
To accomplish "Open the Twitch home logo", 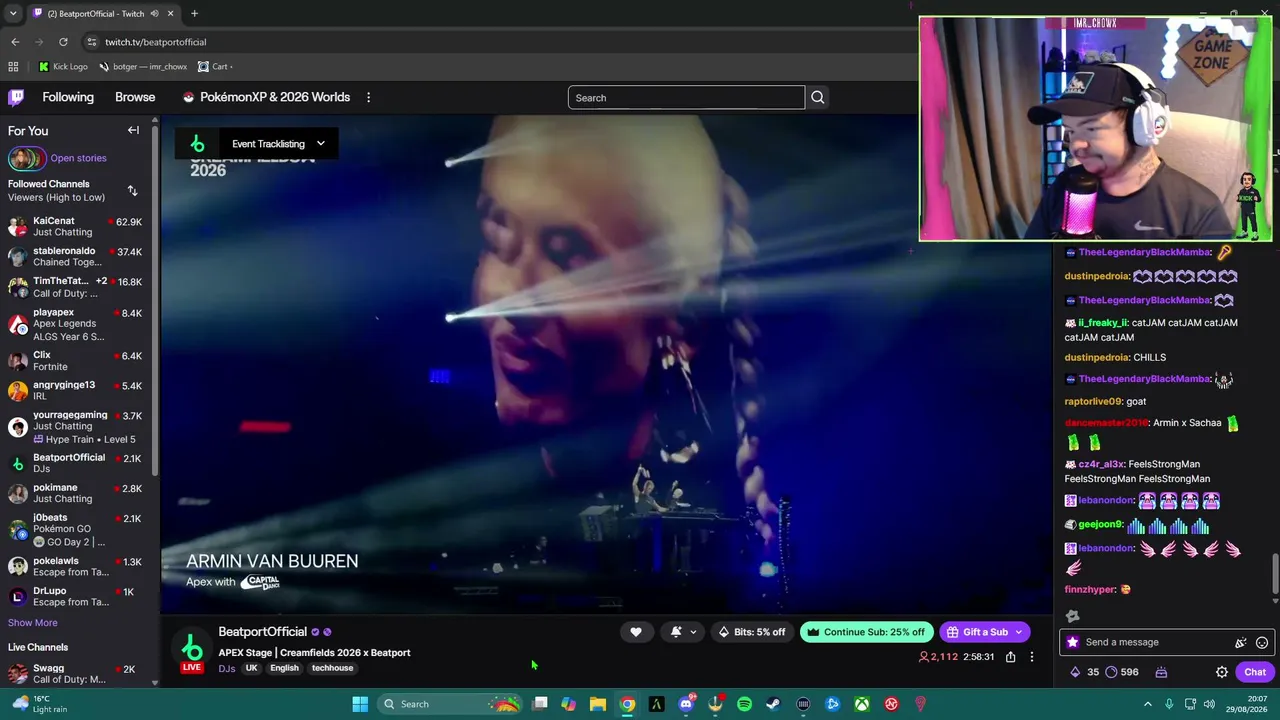I will [16, 97].
